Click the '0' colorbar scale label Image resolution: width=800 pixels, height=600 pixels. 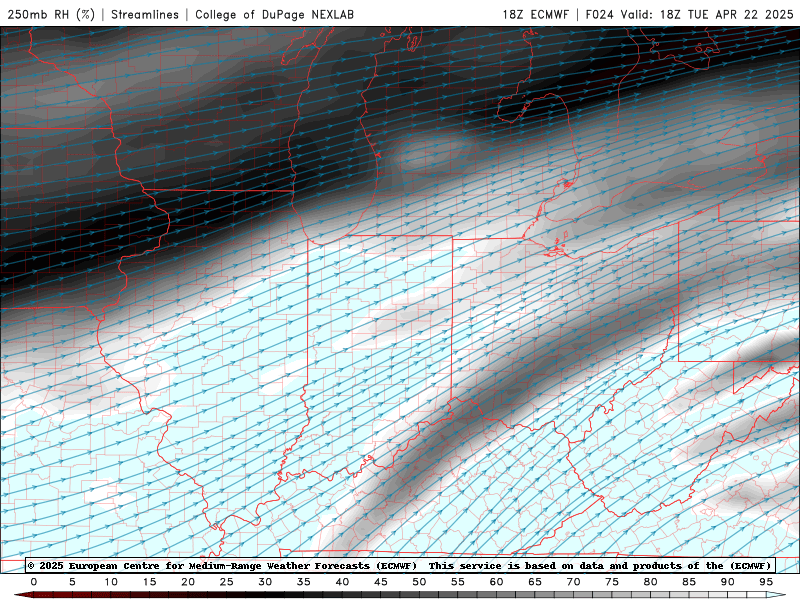34,582
